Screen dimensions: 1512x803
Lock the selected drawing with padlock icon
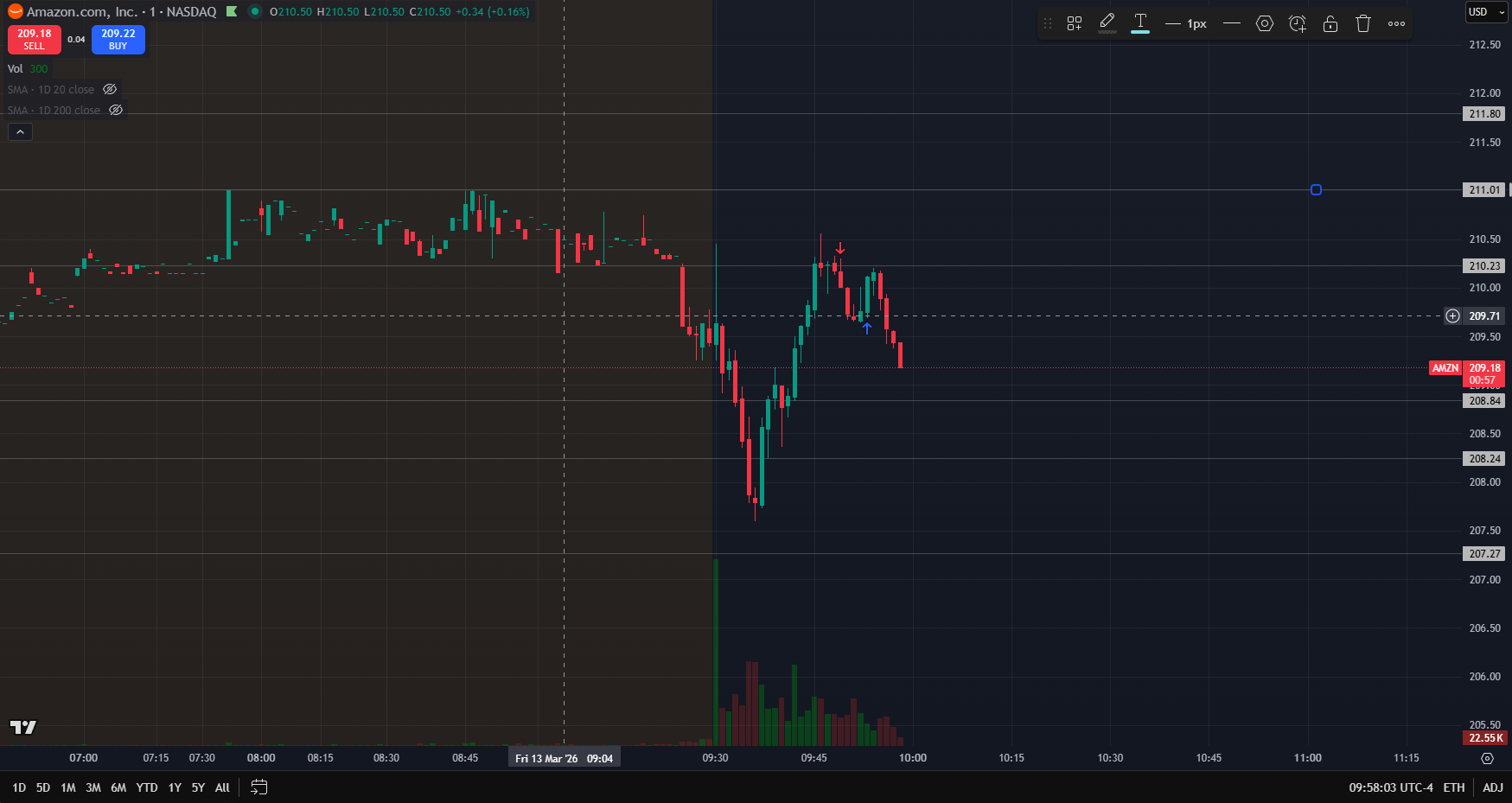[1330, 24]
